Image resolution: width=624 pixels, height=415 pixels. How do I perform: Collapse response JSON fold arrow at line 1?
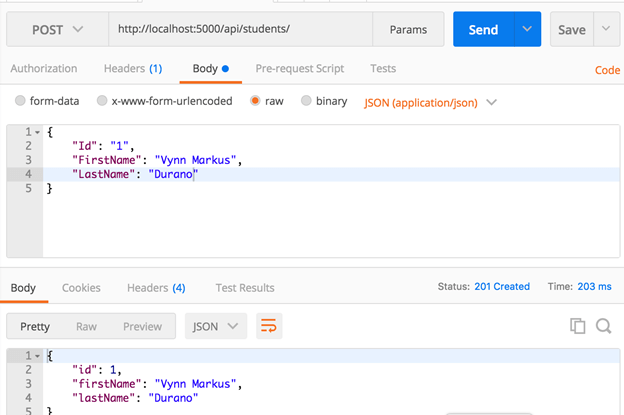(37, 356)
